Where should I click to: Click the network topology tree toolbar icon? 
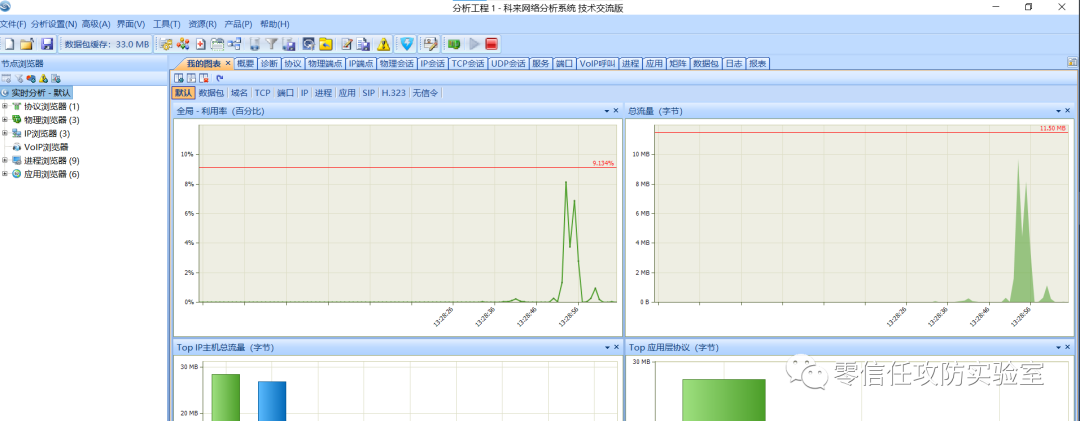(234, 44)
